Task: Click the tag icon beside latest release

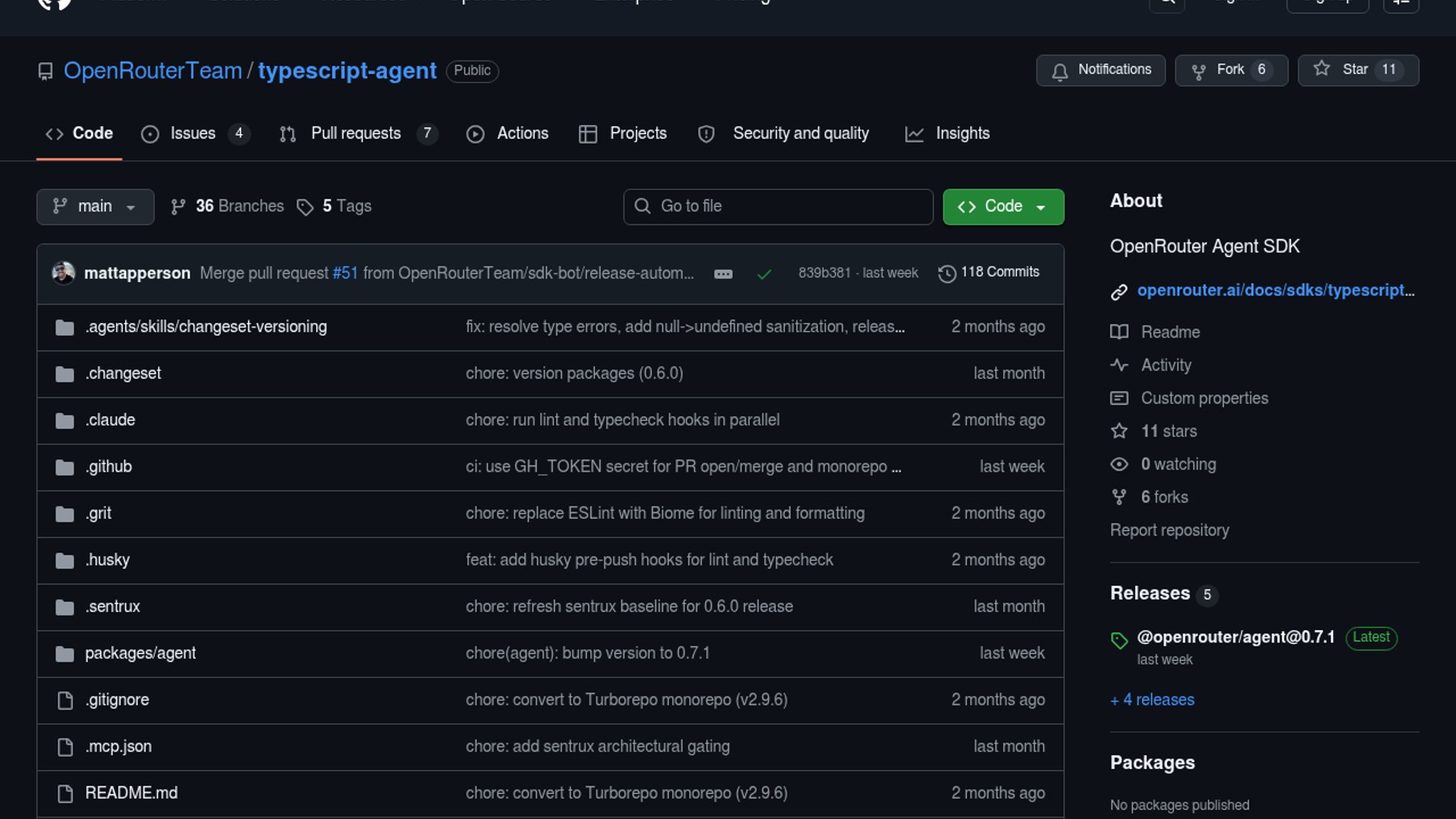Action: tap(1119, 641)
